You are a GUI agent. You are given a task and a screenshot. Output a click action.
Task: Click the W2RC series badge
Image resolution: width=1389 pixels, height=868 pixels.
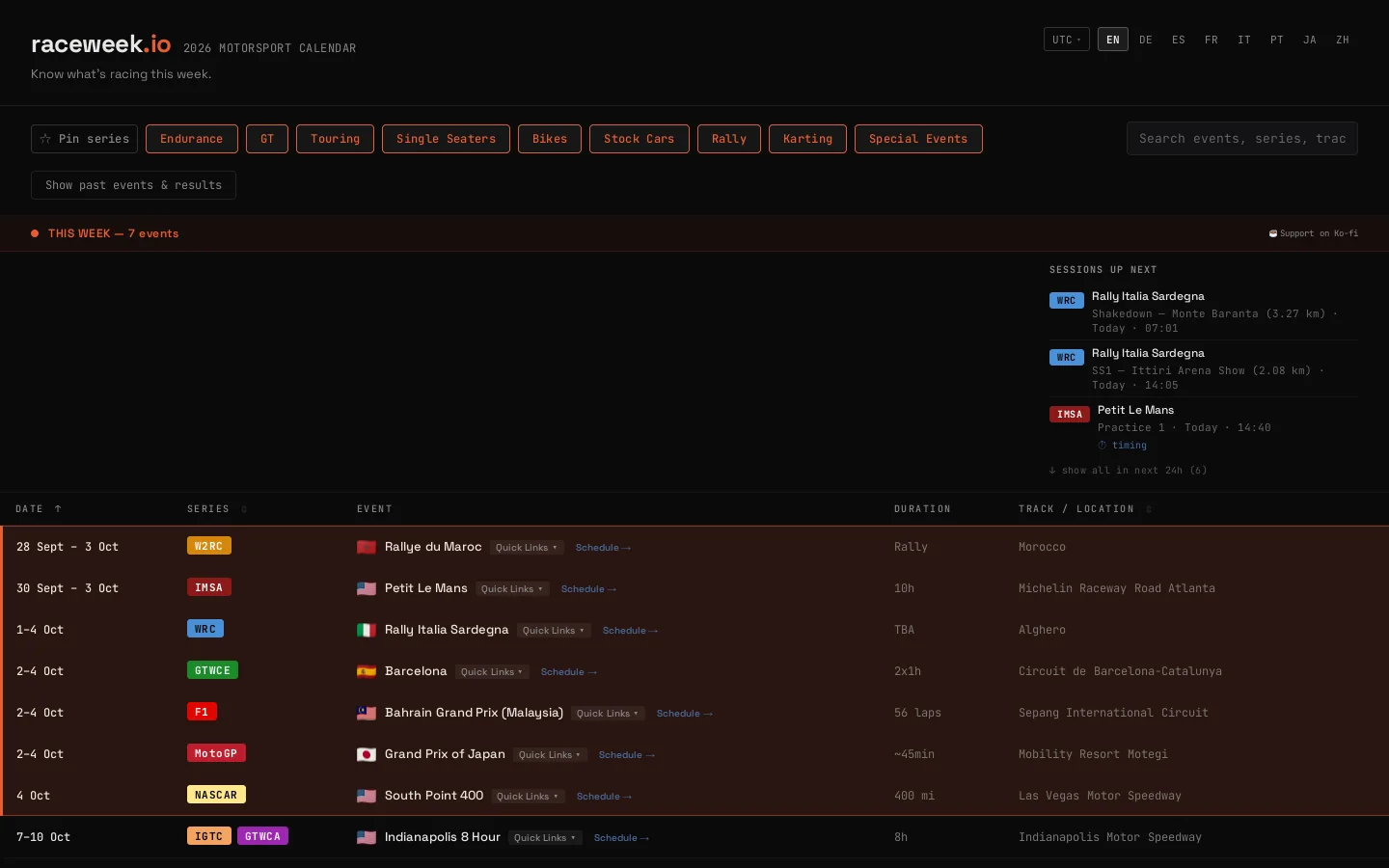[209, 546]
